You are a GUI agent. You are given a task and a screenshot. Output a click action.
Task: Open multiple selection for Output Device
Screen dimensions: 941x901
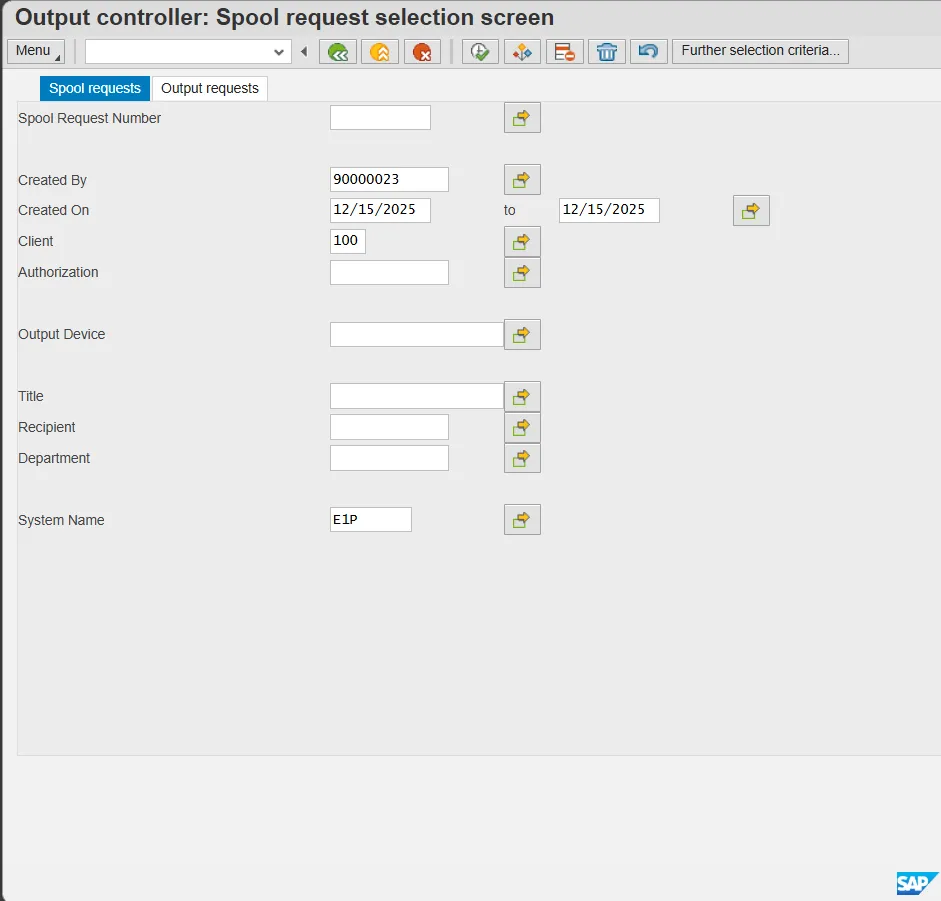[522, 335]
